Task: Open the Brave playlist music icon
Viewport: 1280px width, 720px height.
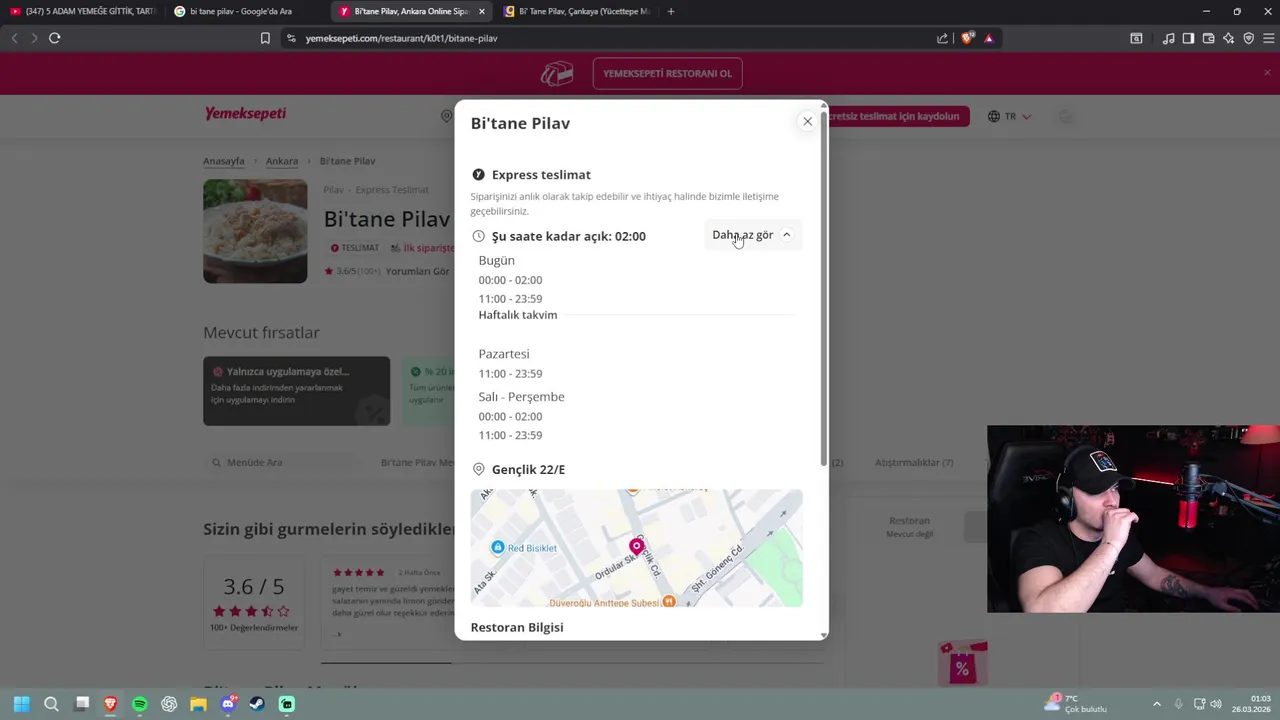Action: [x=1168, y=38]
